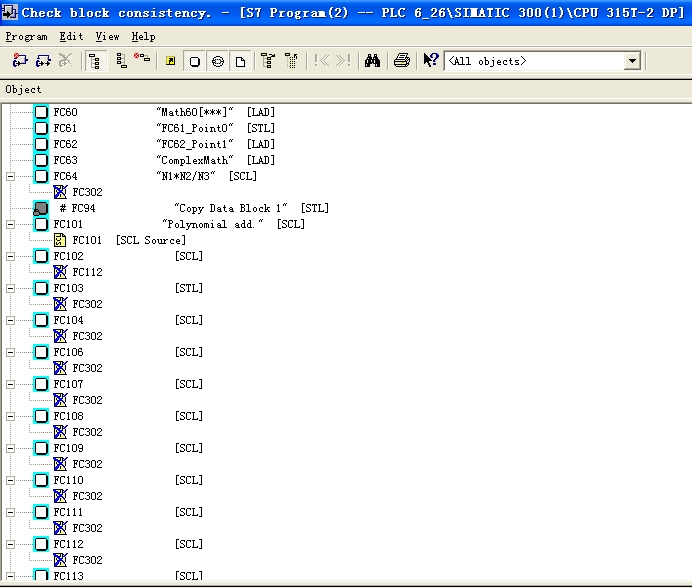Image resolution: width=692 pixels, height=588 pixels.
Task: Open the View menu
Action: pos(107,37)
